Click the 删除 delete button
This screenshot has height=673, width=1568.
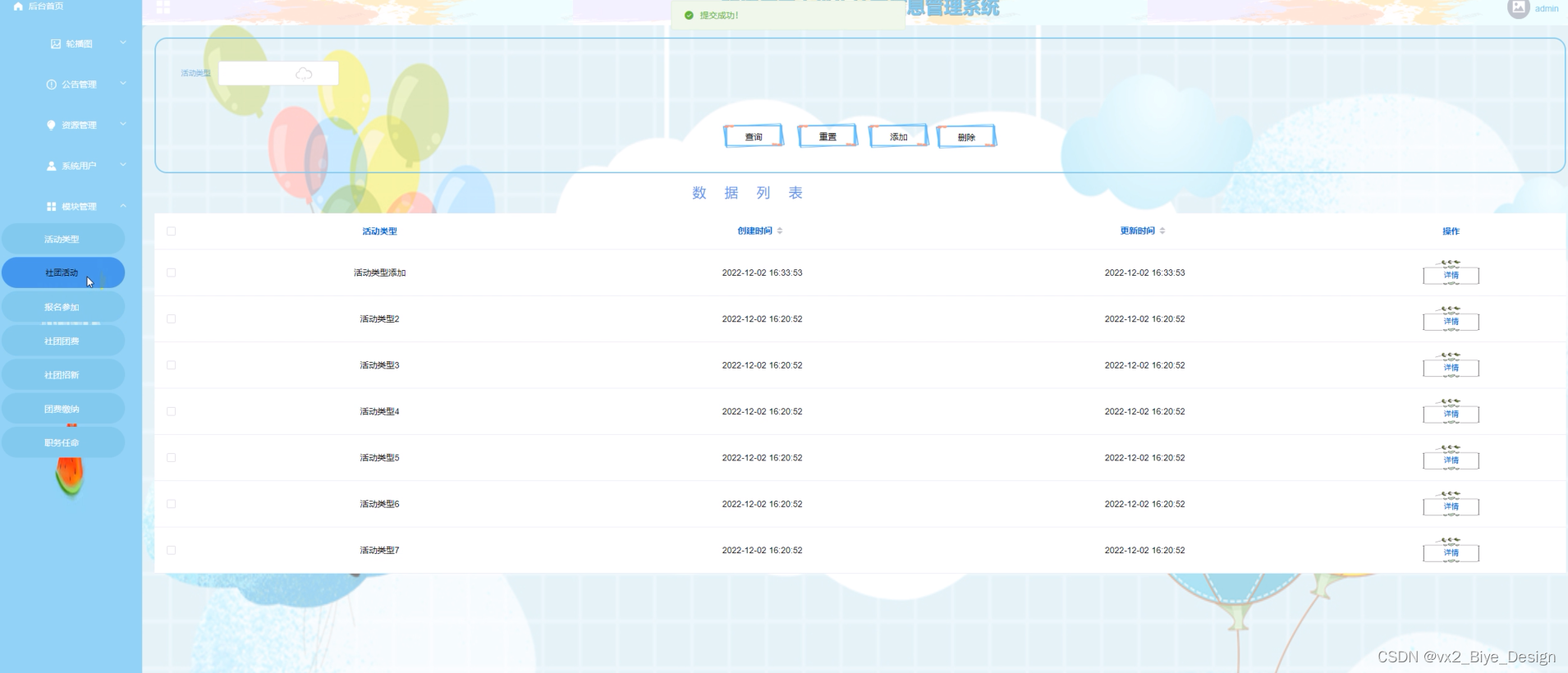(966, 136)
